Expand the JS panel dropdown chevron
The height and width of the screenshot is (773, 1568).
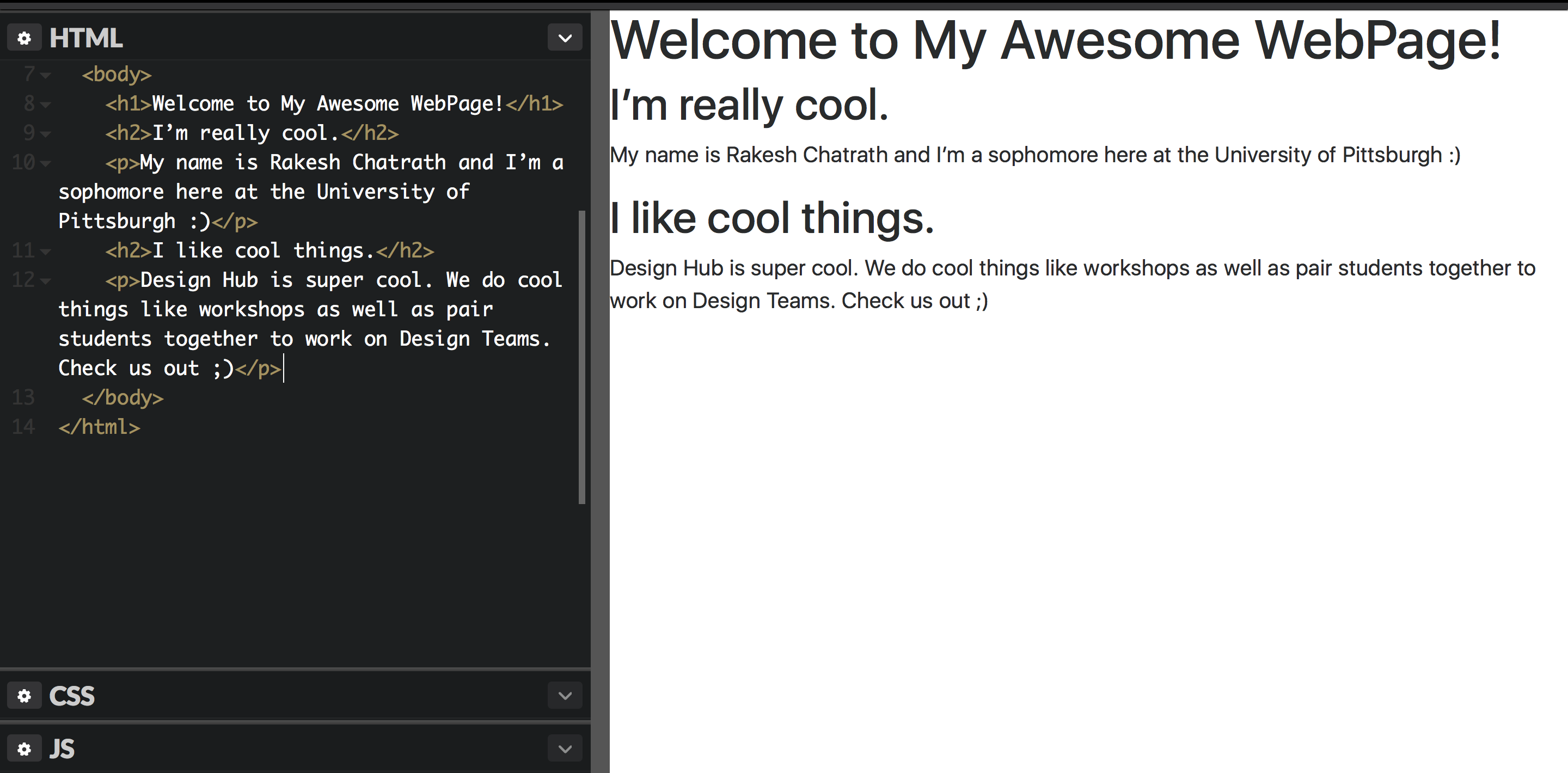tap(565, 749)
